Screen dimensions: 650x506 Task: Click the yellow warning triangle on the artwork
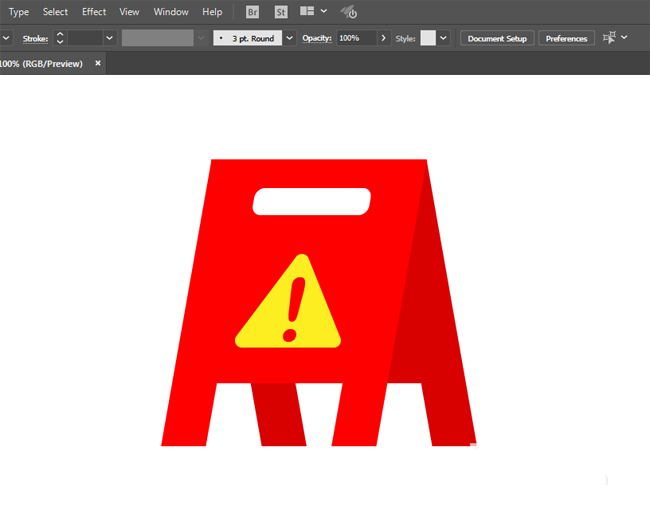[x=288, y=305]
